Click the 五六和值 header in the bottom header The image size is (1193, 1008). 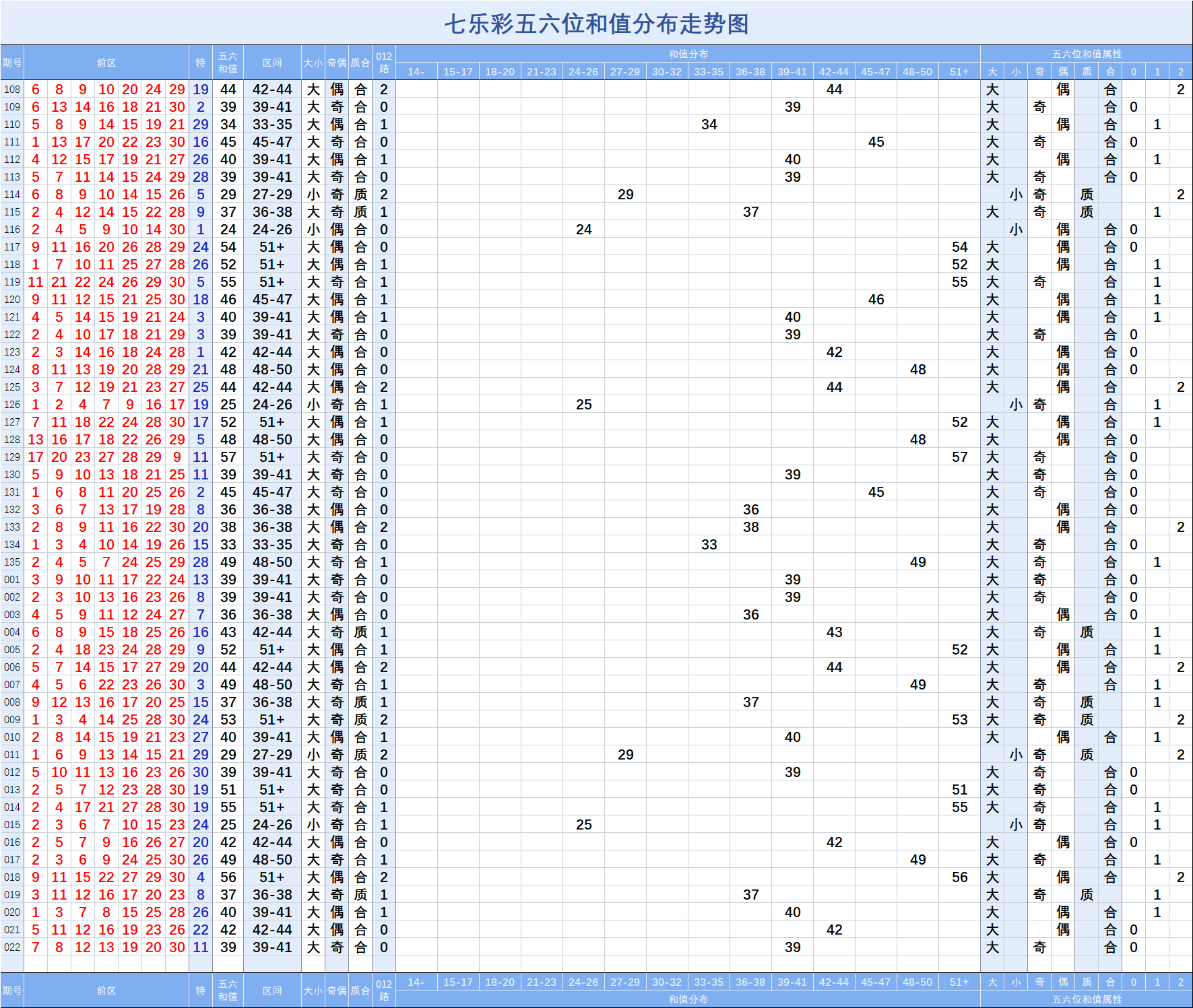228,990
